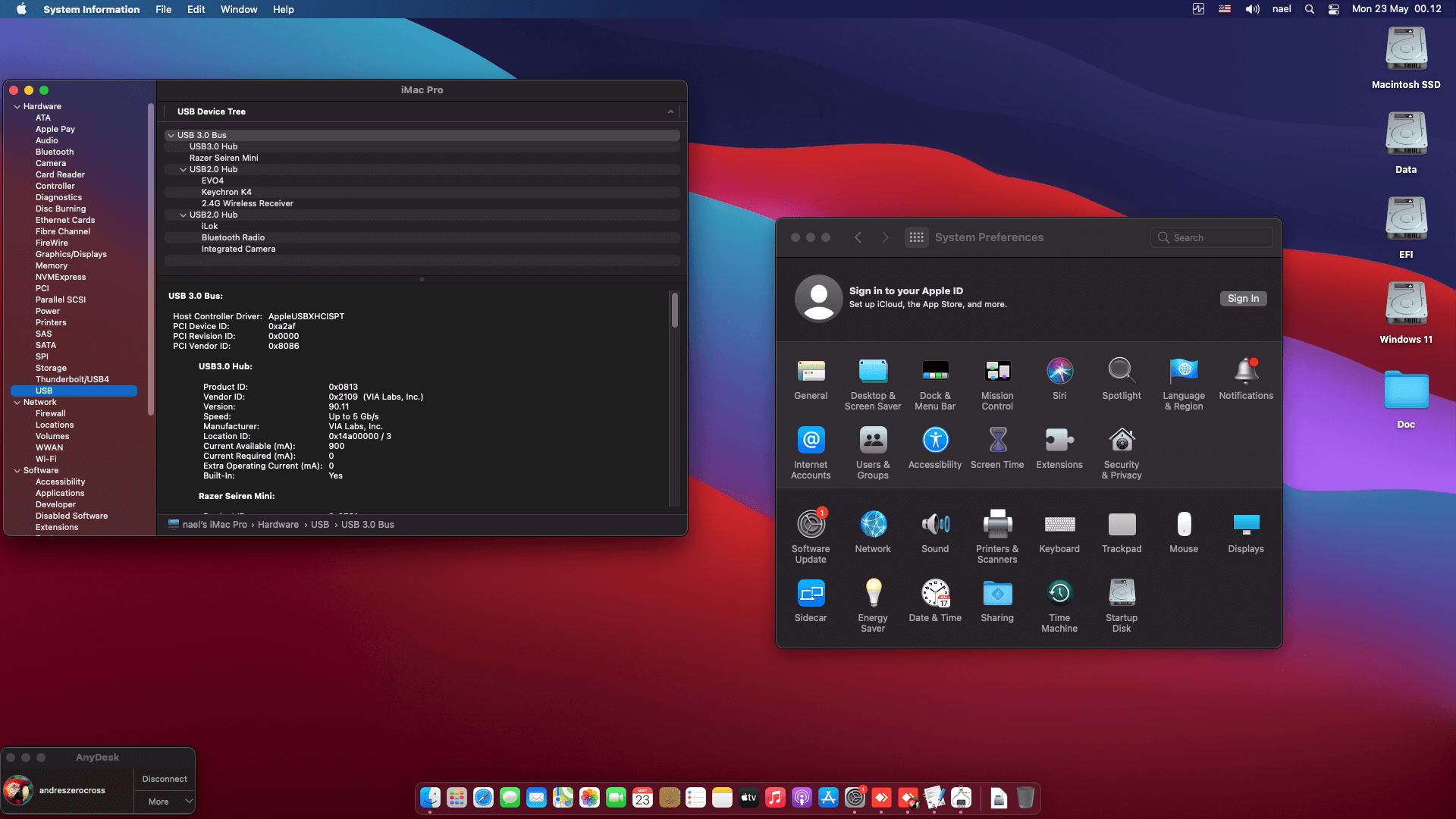Collapse the Hardware section in the sidebar
This screenshot has height=819, width=1456.
(17, 106)
